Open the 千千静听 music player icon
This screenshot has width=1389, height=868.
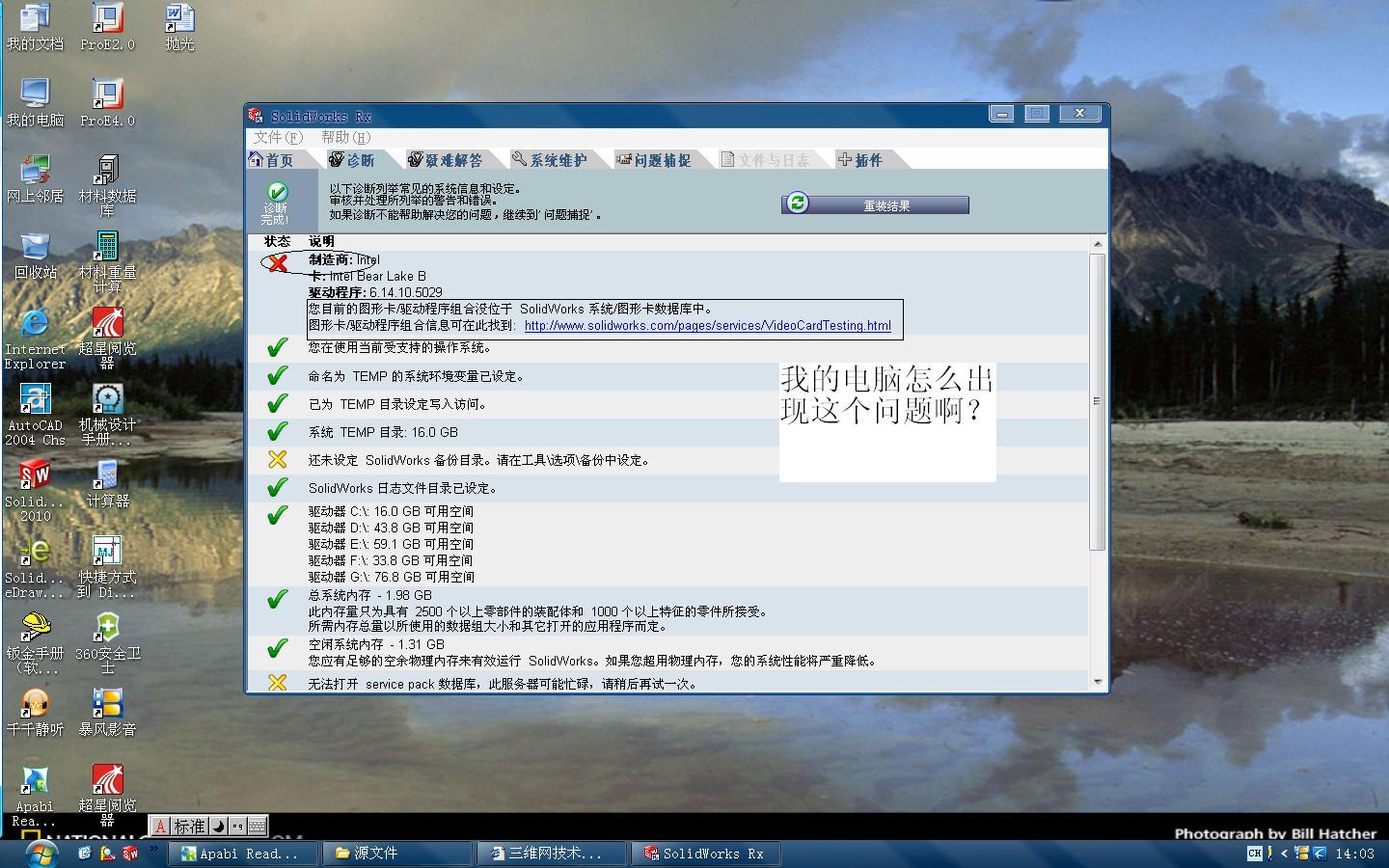[35, 712]
